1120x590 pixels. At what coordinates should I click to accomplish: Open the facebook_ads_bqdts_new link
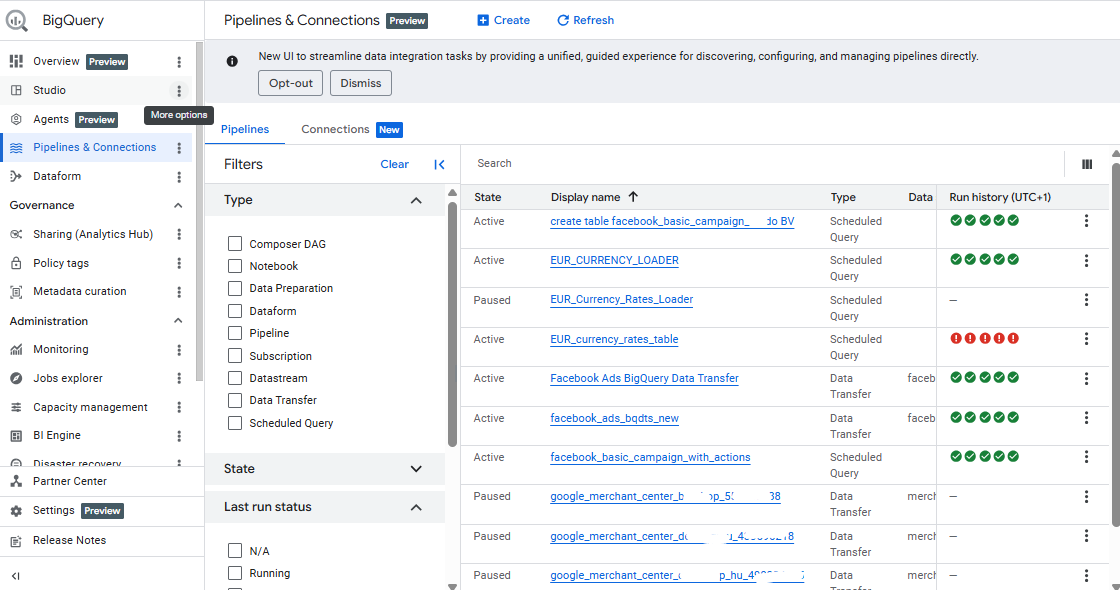[x=614, y=419]
